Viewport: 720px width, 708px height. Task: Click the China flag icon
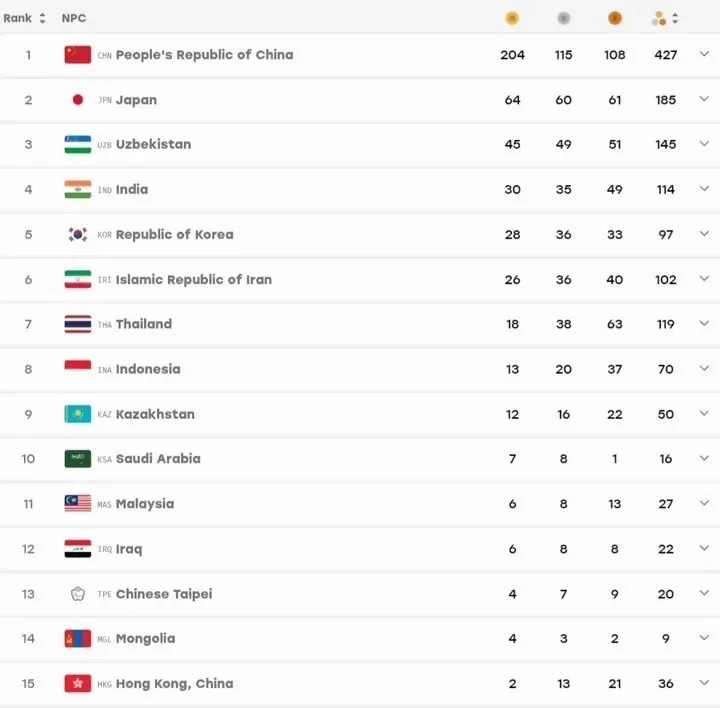(x=78, y=55)
